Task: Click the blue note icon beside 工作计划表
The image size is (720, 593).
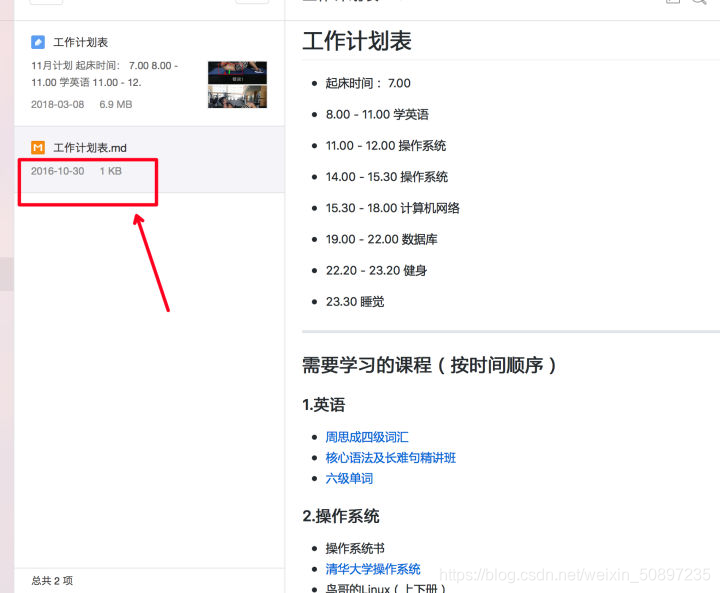Action: tap(38, 42)
